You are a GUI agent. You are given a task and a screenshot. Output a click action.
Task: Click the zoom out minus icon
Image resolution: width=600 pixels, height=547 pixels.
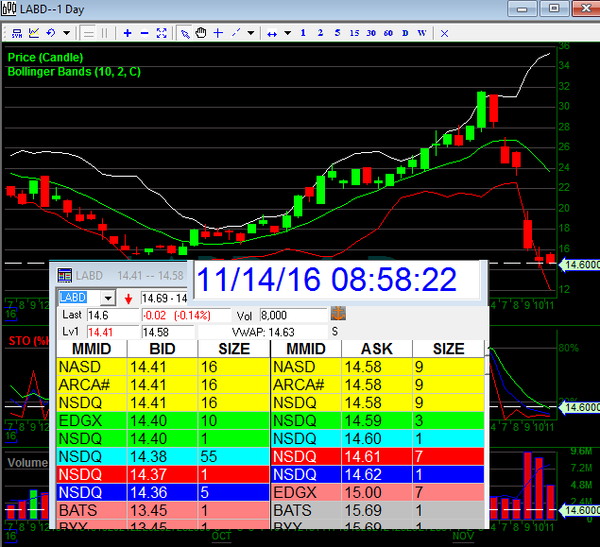144,33
